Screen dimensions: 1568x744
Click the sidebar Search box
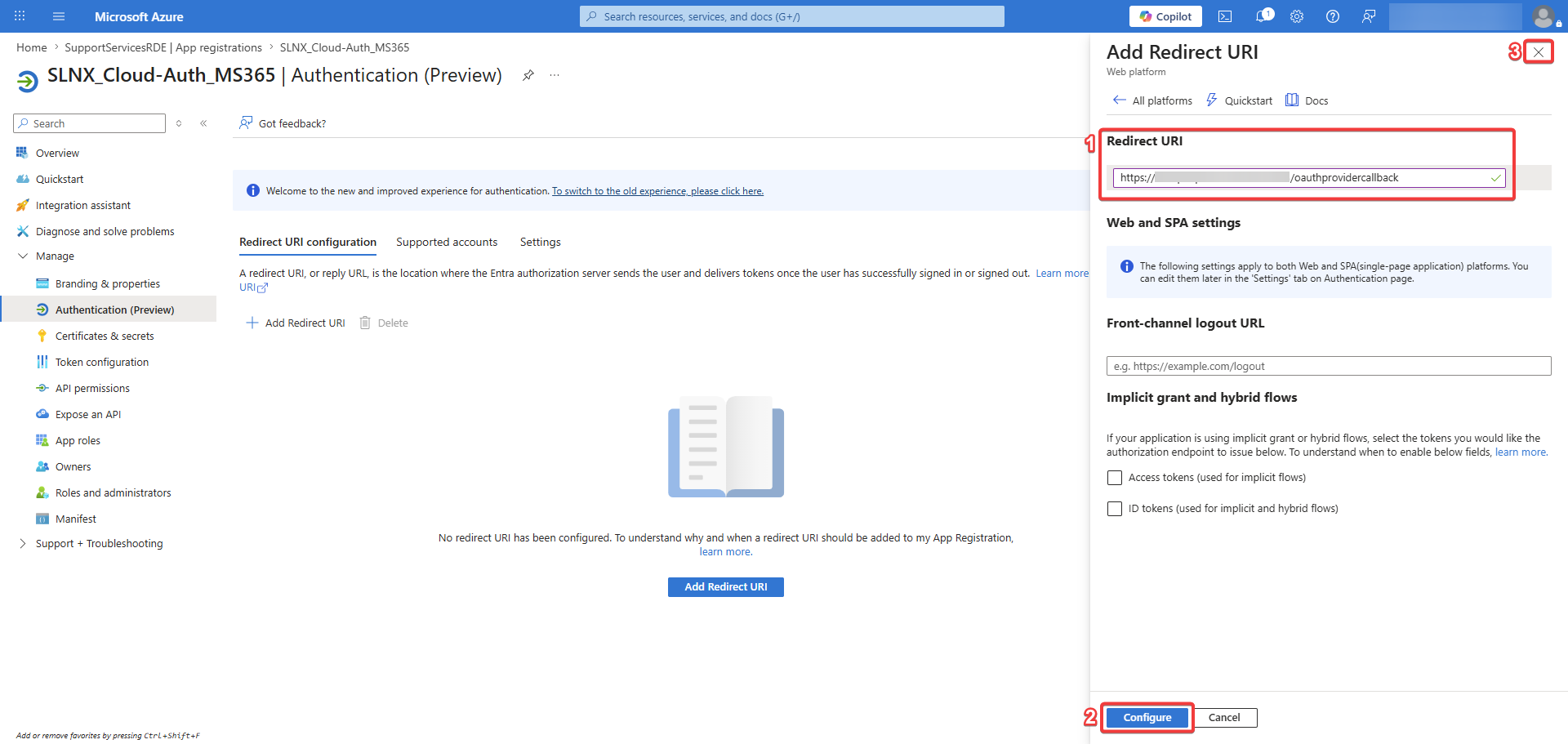pyautogui.click(x=90, y=123)
